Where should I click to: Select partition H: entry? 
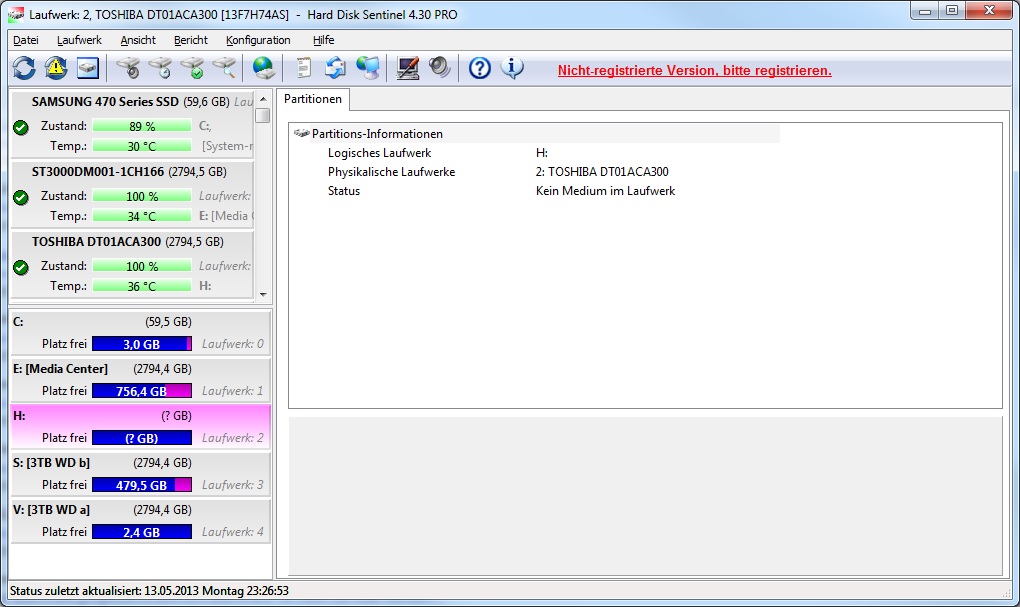click(x=141, y=426)
